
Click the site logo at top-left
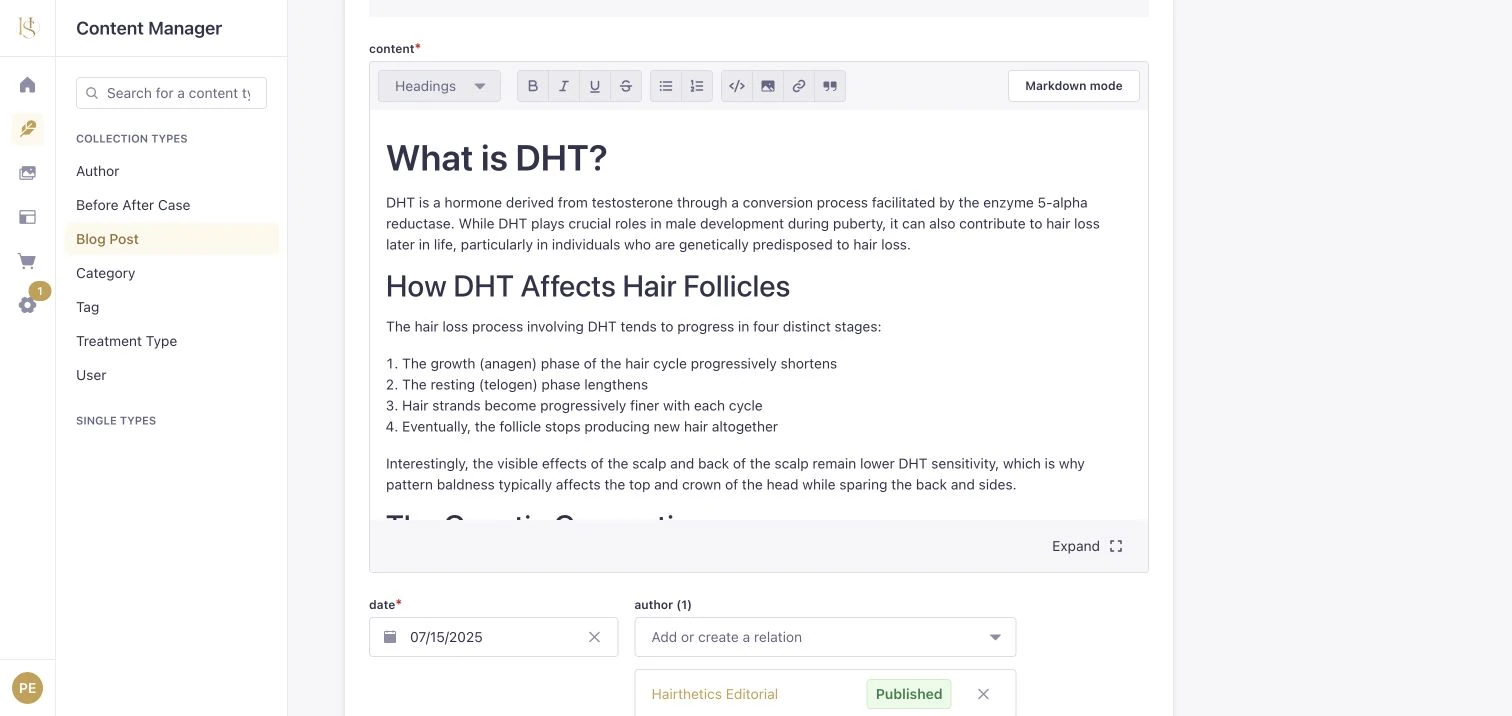pyautogui.click(x=28, y=27)
